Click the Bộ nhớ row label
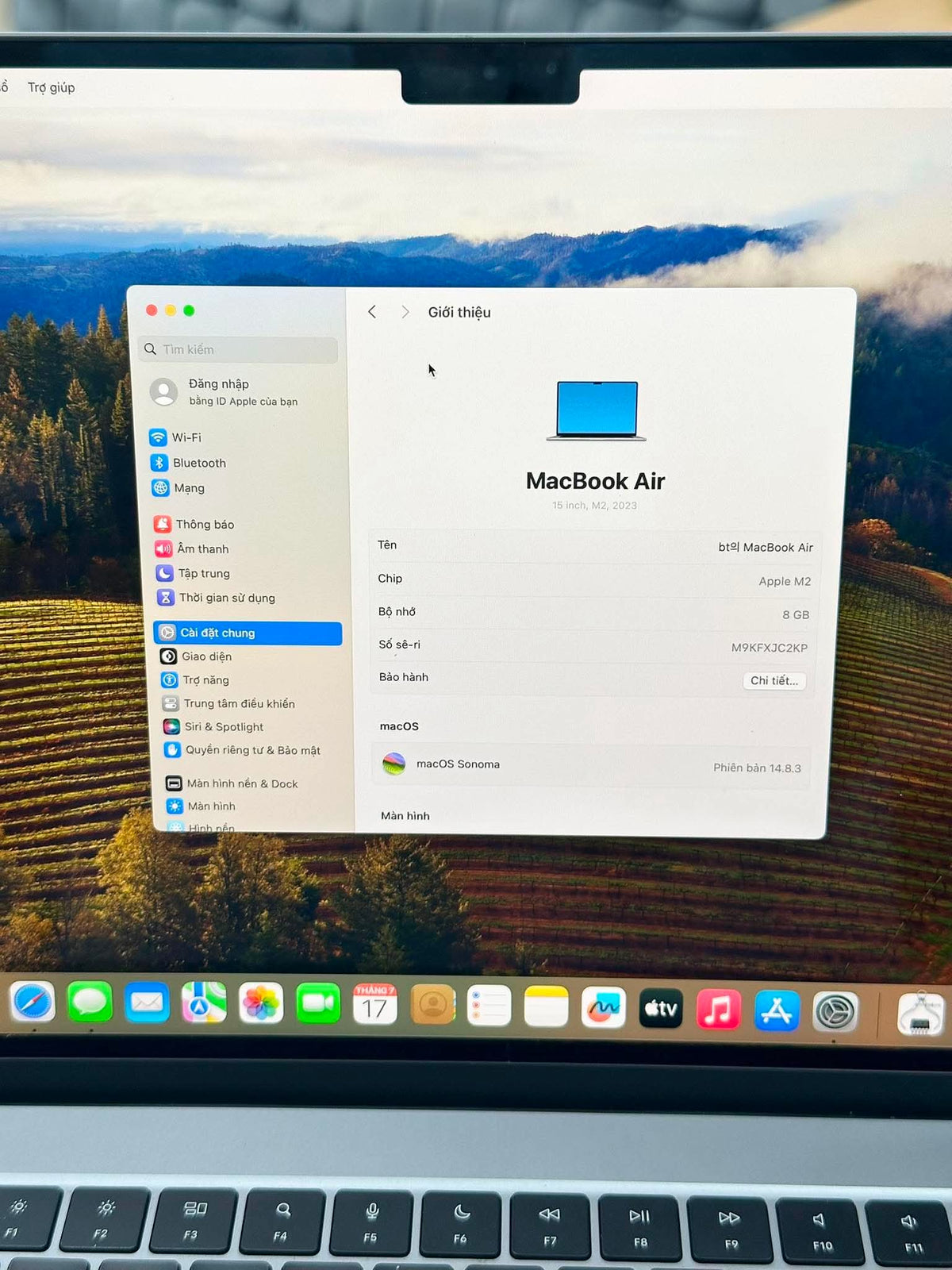Viewport: 952px width, 1270px height. pyautogui.click(x=397, y=611)
